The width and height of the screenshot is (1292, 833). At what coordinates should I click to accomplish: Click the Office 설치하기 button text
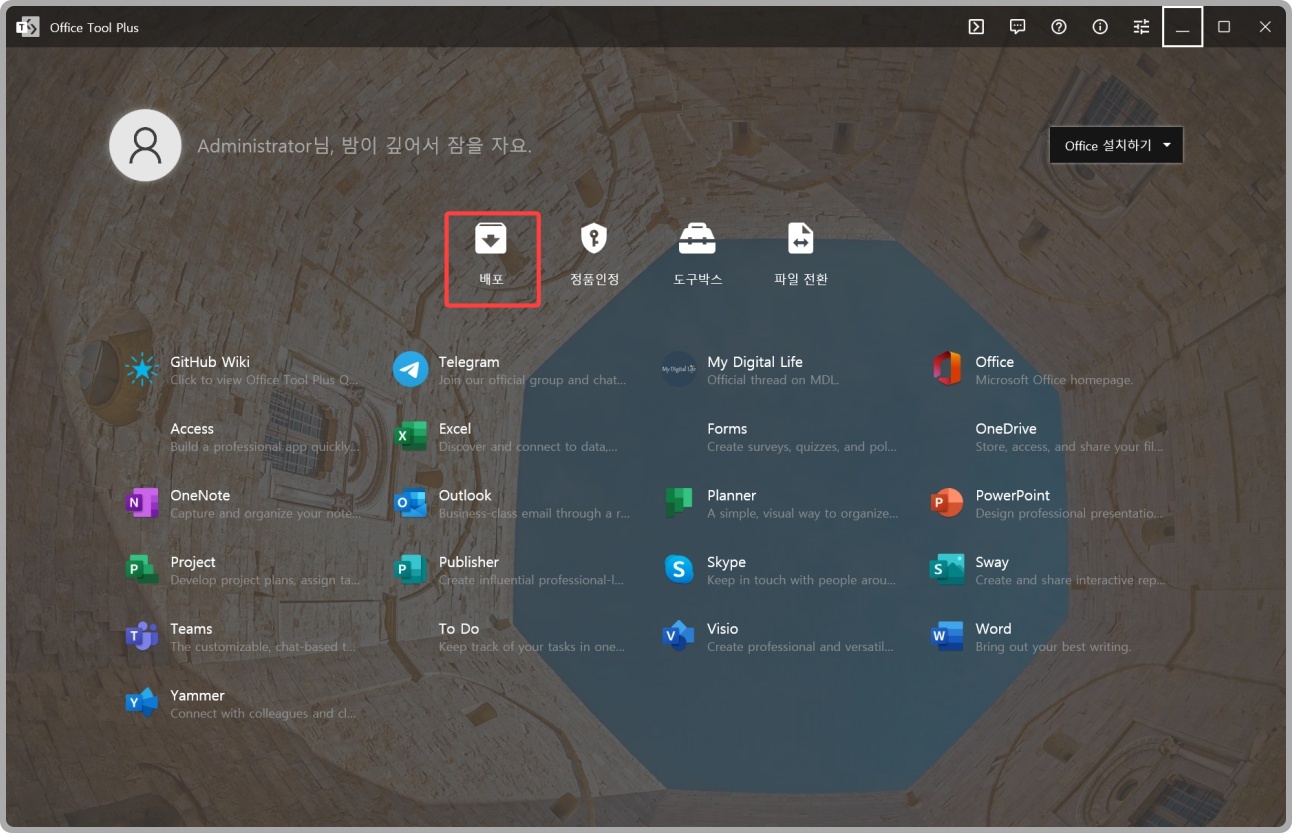pyautogui.click(x=1108, y=145)
